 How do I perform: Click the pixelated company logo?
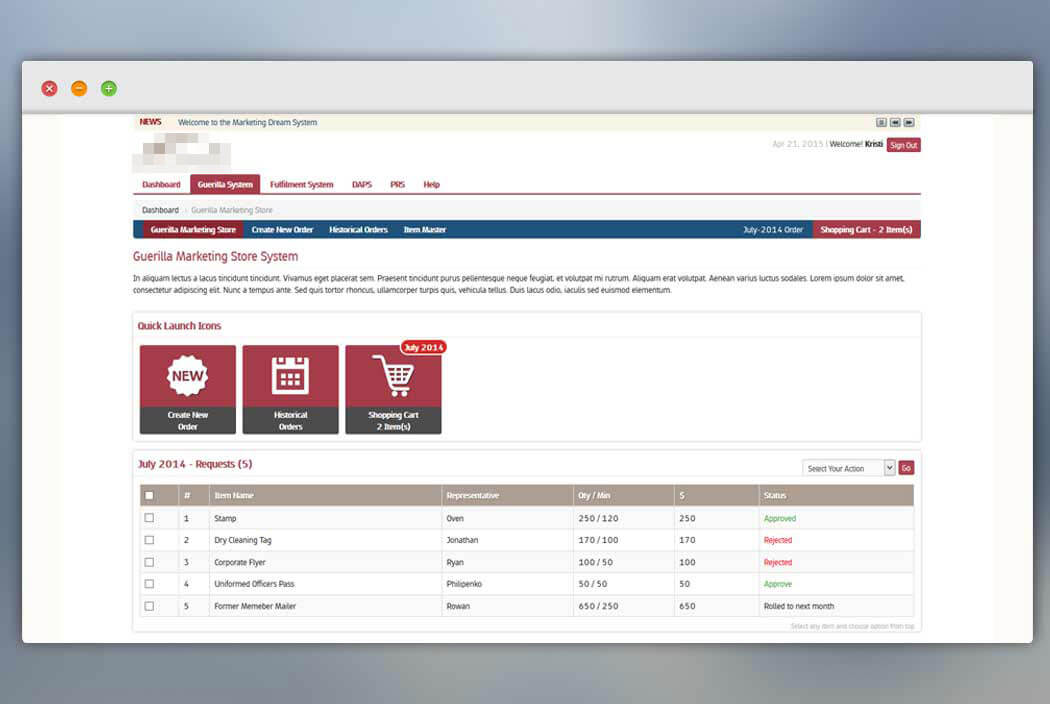[182, 152]
